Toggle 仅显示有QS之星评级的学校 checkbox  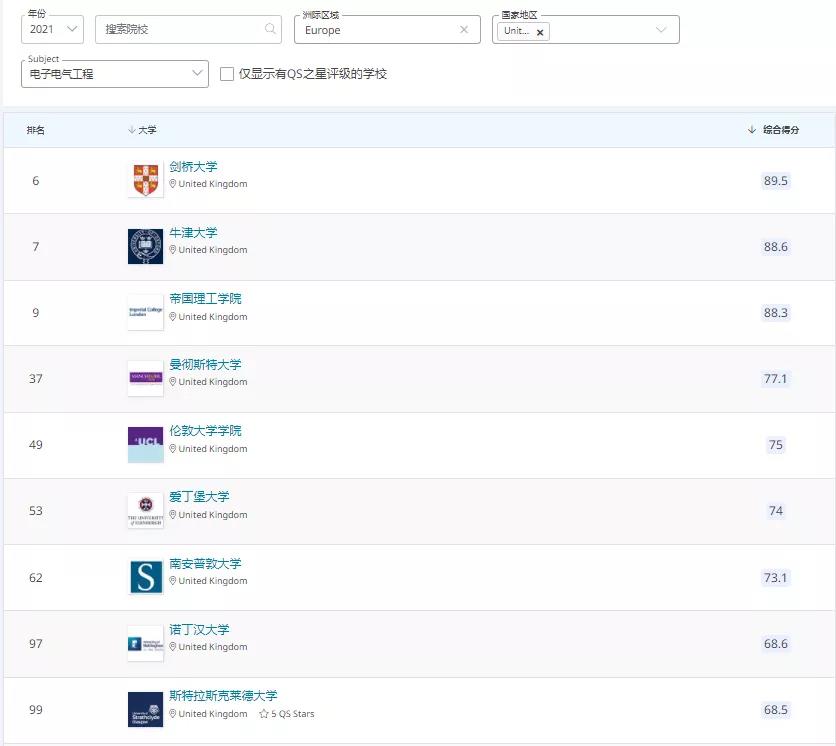227,74
